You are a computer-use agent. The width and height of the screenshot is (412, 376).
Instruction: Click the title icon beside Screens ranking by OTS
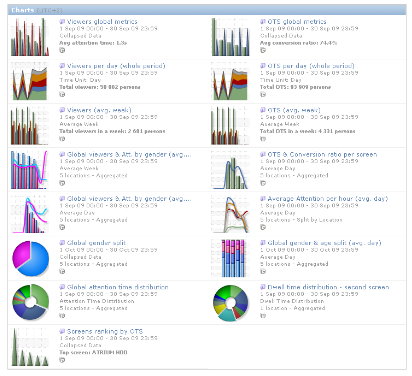62,331
